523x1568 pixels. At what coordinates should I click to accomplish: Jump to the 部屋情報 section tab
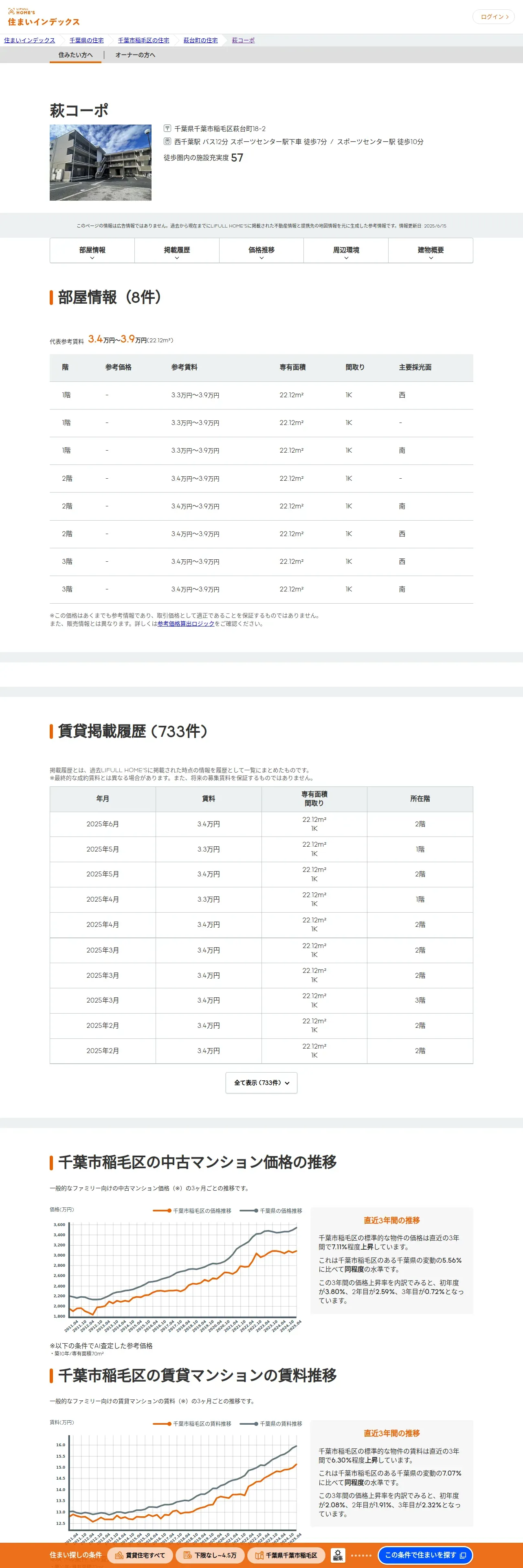[x=92, y=250]
